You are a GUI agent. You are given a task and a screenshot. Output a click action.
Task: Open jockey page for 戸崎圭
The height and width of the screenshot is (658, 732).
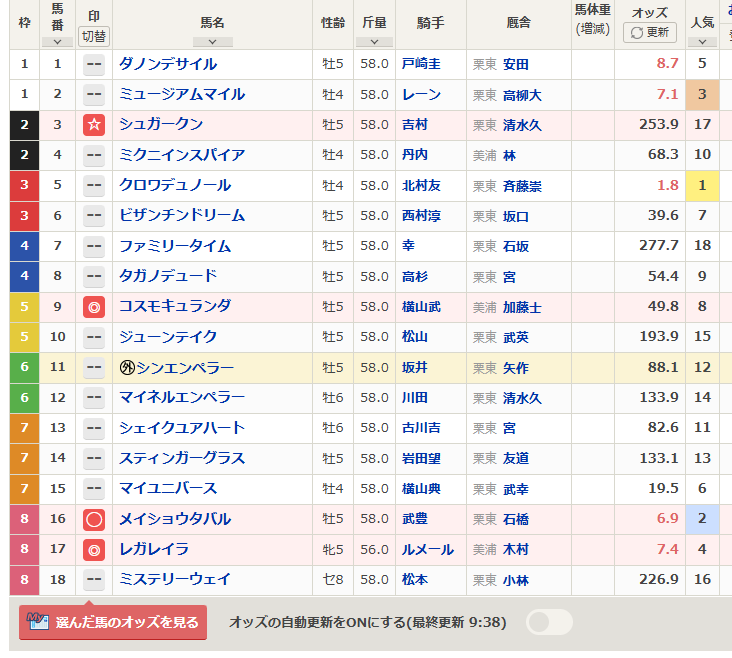[x=421, y=64]
